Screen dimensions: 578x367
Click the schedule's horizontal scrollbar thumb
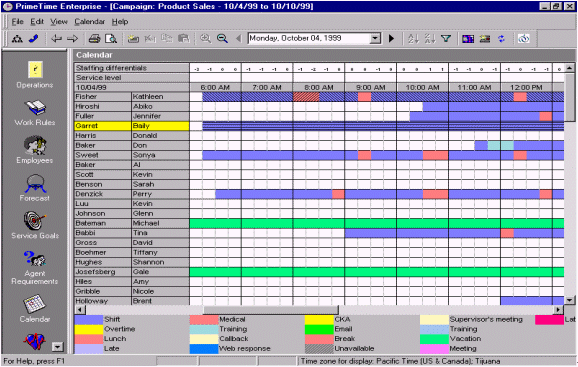[x=271, y=310]
